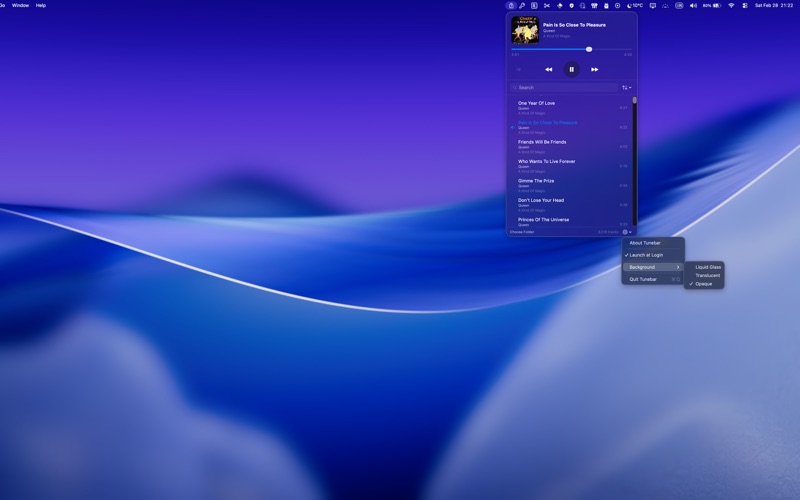Image resolution: width=800 pixels, height=500 pixels.
Task: Play track "Princes Of The Universe"
Action: click(x=570, y=221)
